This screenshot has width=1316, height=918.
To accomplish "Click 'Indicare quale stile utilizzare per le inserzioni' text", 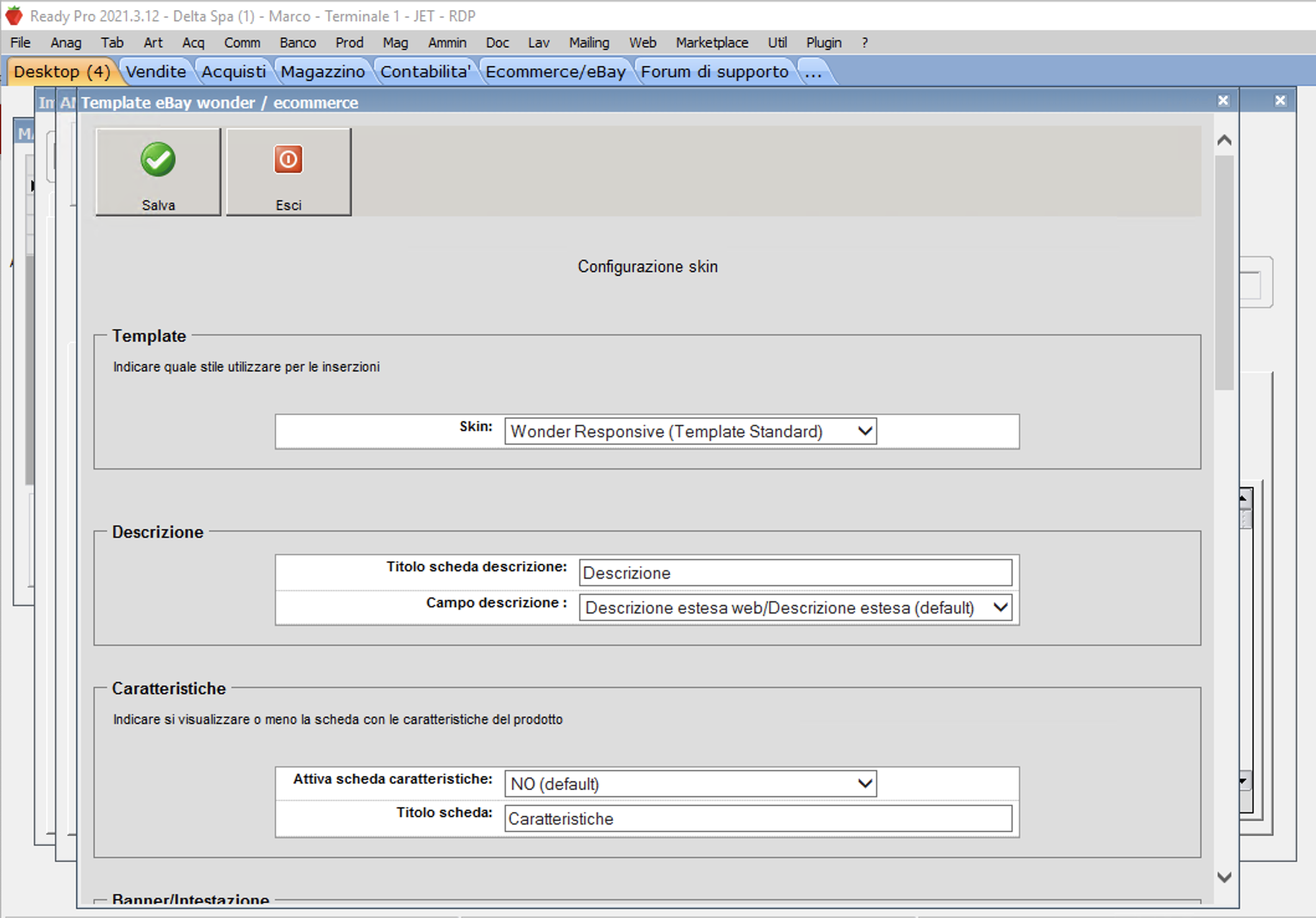I will click(x=246, y=367).
